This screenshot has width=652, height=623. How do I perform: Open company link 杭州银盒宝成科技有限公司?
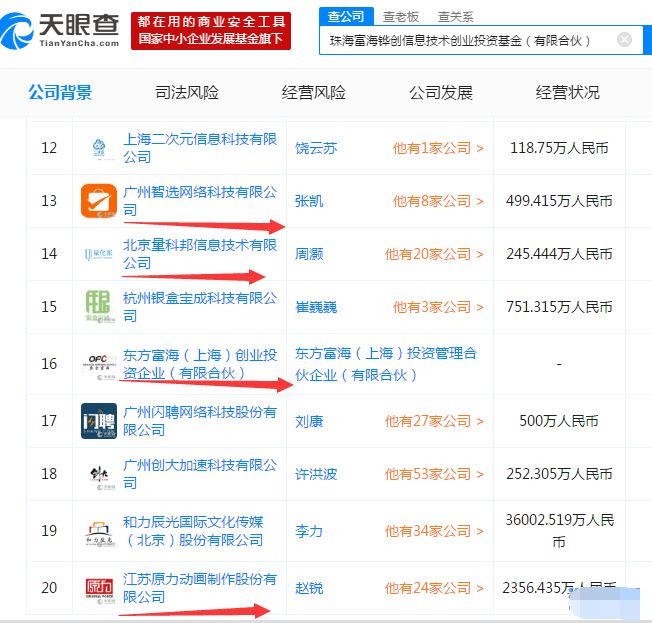pos(200,307)
